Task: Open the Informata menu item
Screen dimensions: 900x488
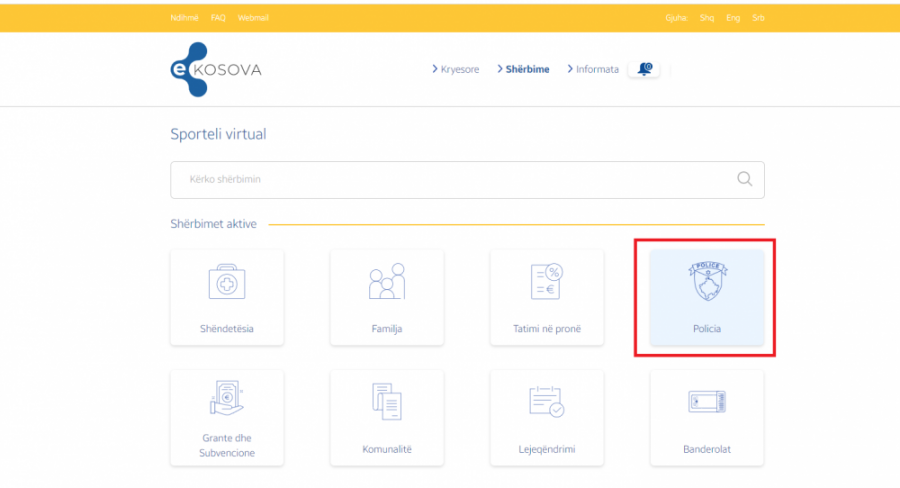Action: (597, 69)
